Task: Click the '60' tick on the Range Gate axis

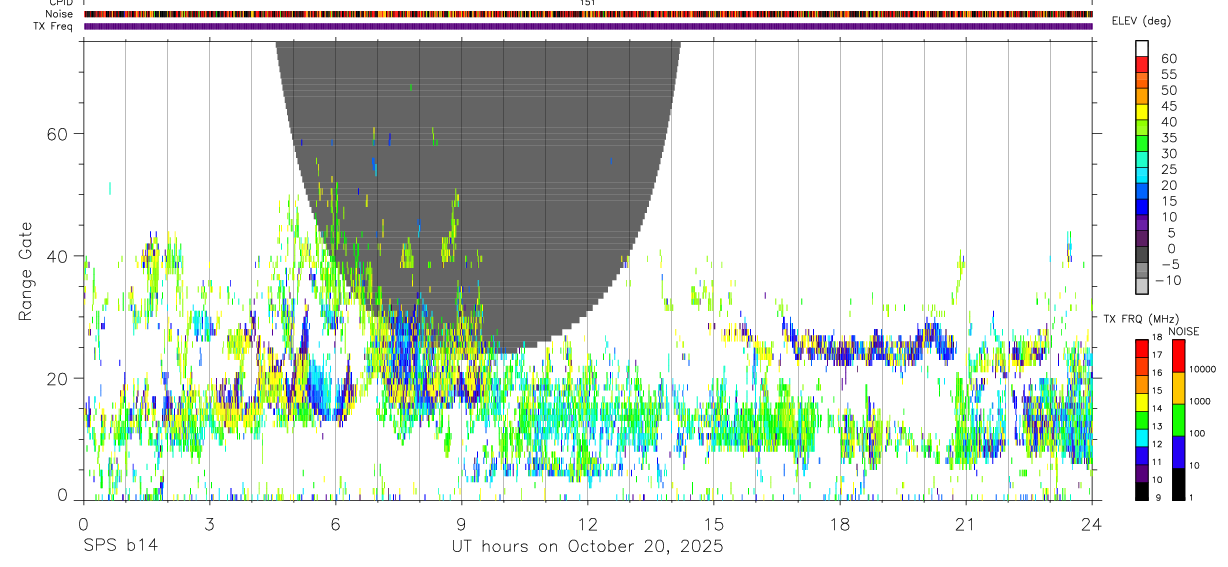Action: click(x=56, y=133)
